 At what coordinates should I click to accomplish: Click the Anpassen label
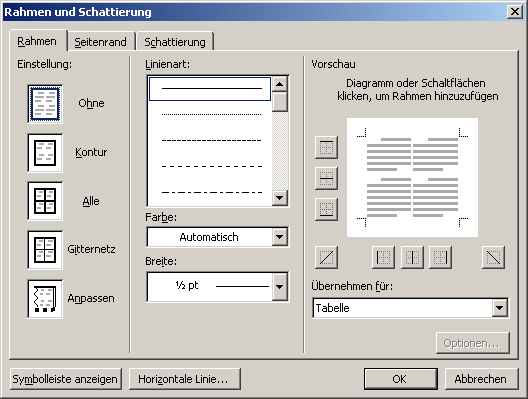[x=91, y=298]
